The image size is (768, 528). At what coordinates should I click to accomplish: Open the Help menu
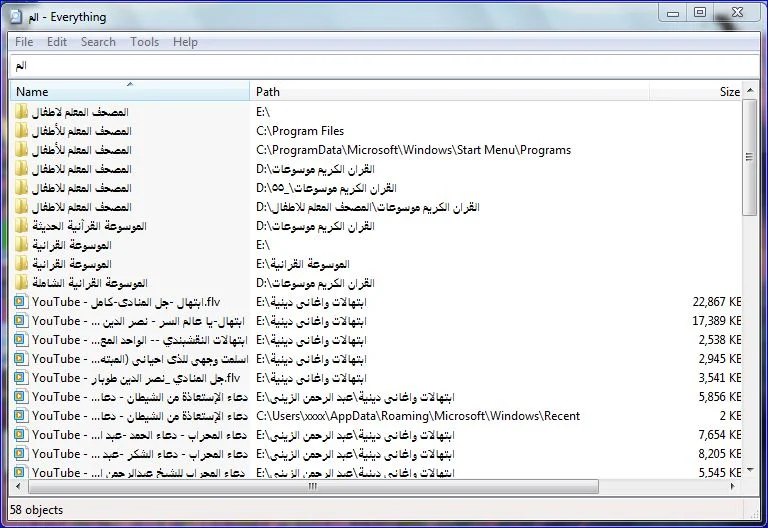tap(185, 42)
